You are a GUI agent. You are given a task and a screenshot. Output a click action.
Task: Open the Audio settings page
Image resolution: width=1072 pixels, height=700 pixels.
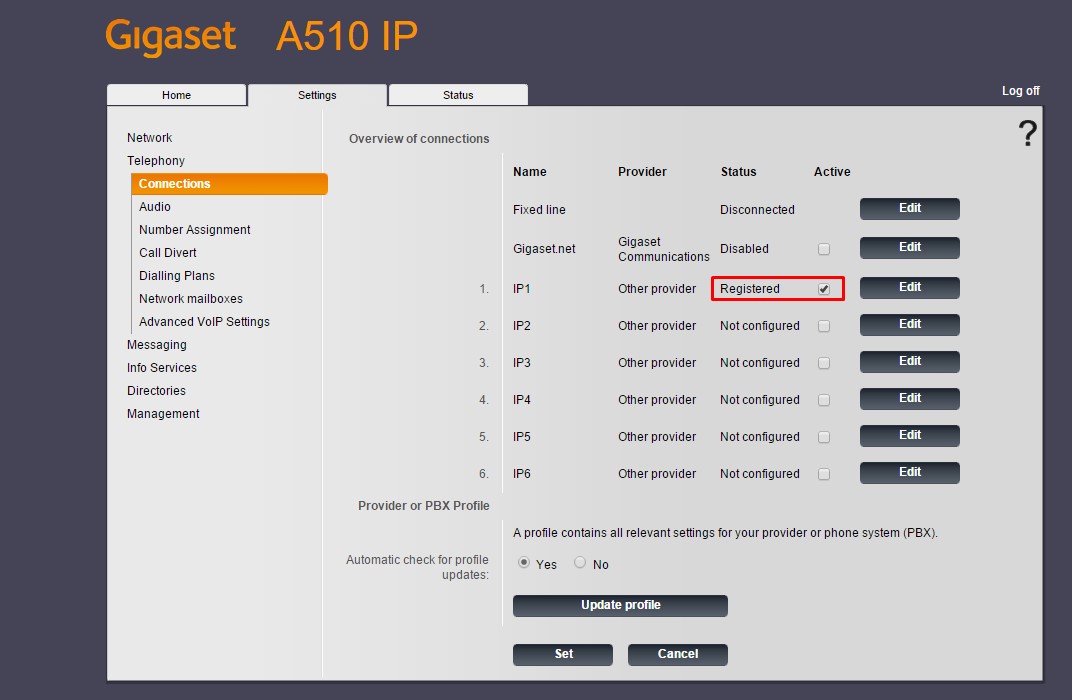(155, 206)
